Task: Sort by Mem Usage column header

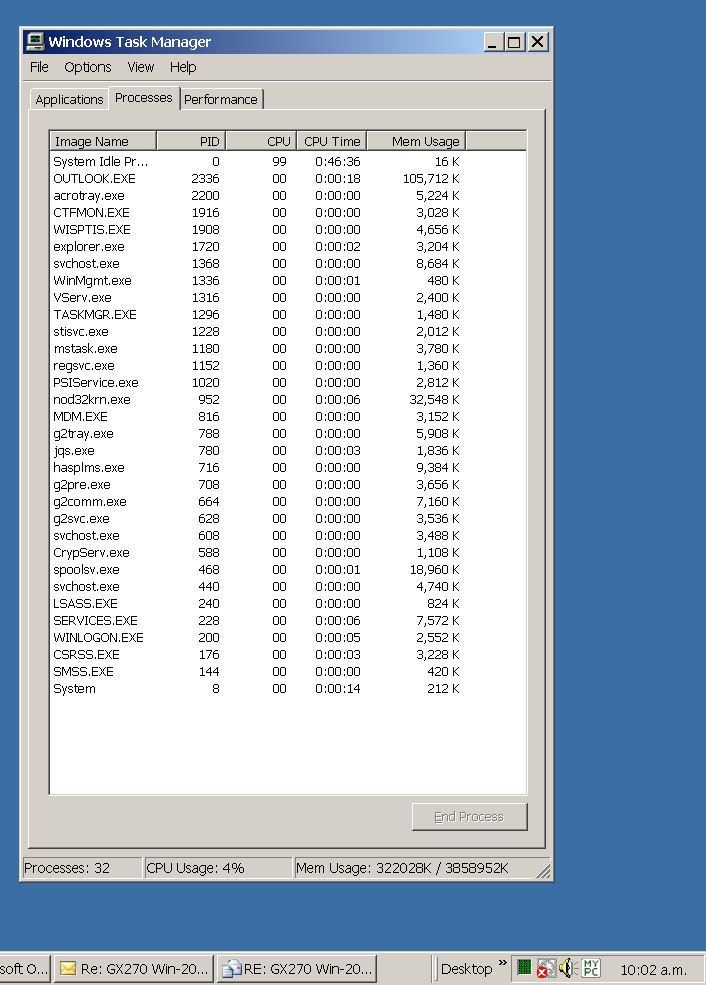Action: pyautogui.click(x=416, y=141)
